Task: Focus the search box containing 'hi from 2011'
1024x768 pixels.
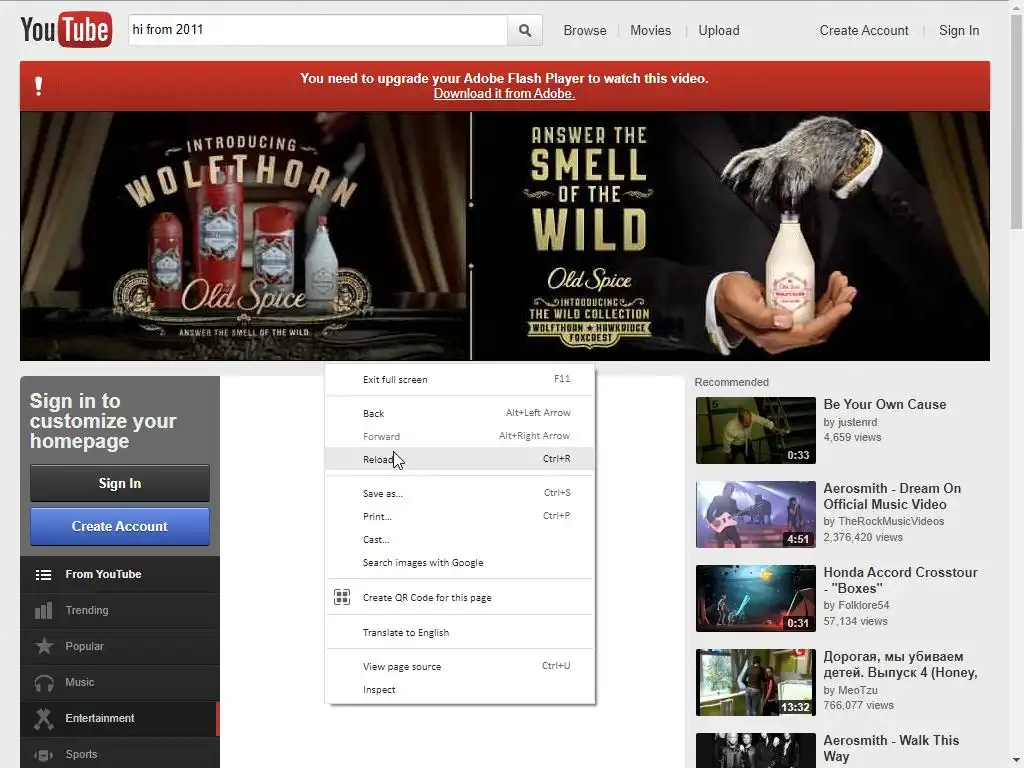Action: pyautogui.click(x=317, y=30)
